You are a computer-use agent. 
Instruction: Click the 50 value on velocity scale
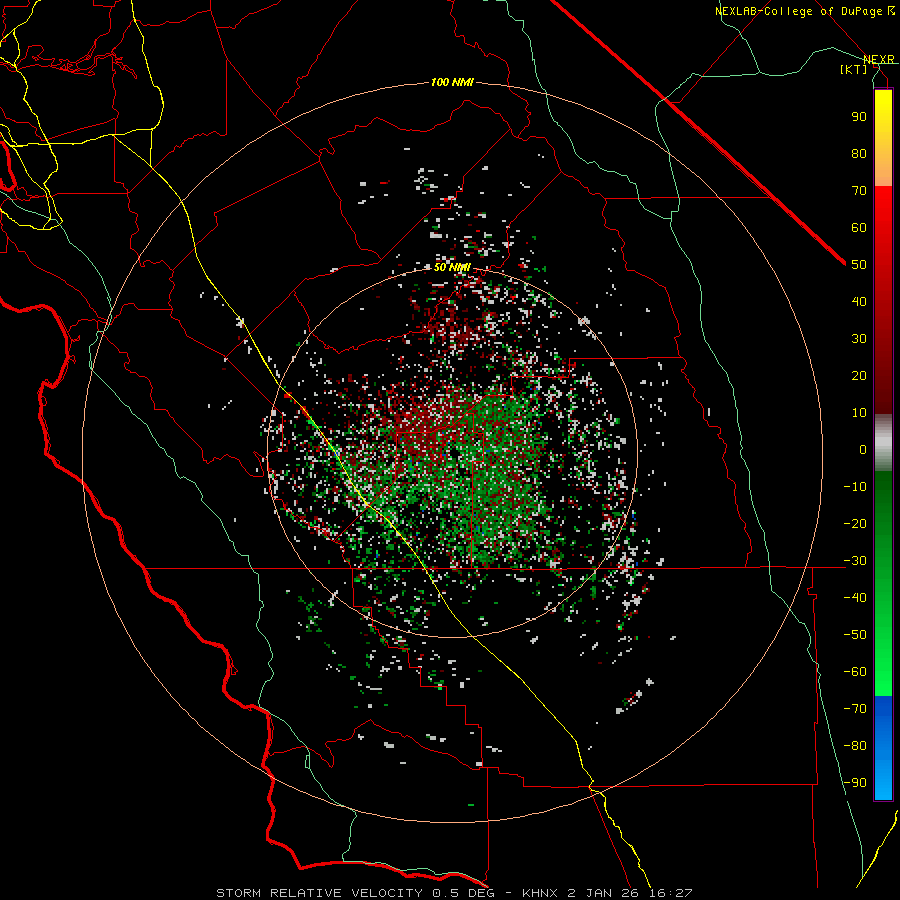859,265
